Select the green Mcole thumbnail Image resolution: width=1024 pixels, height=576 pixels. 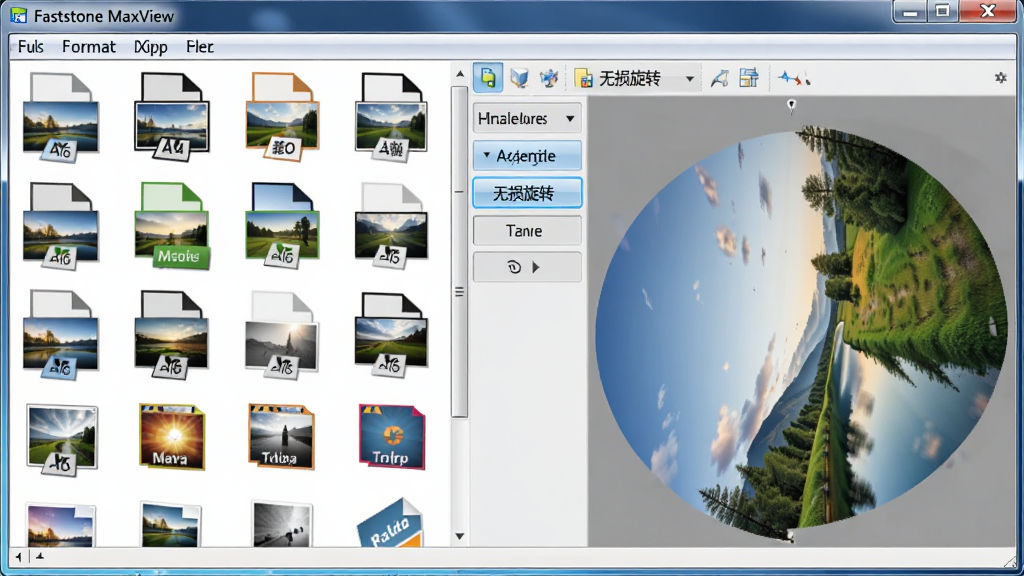pyautogui.click(x=172, y=225)
